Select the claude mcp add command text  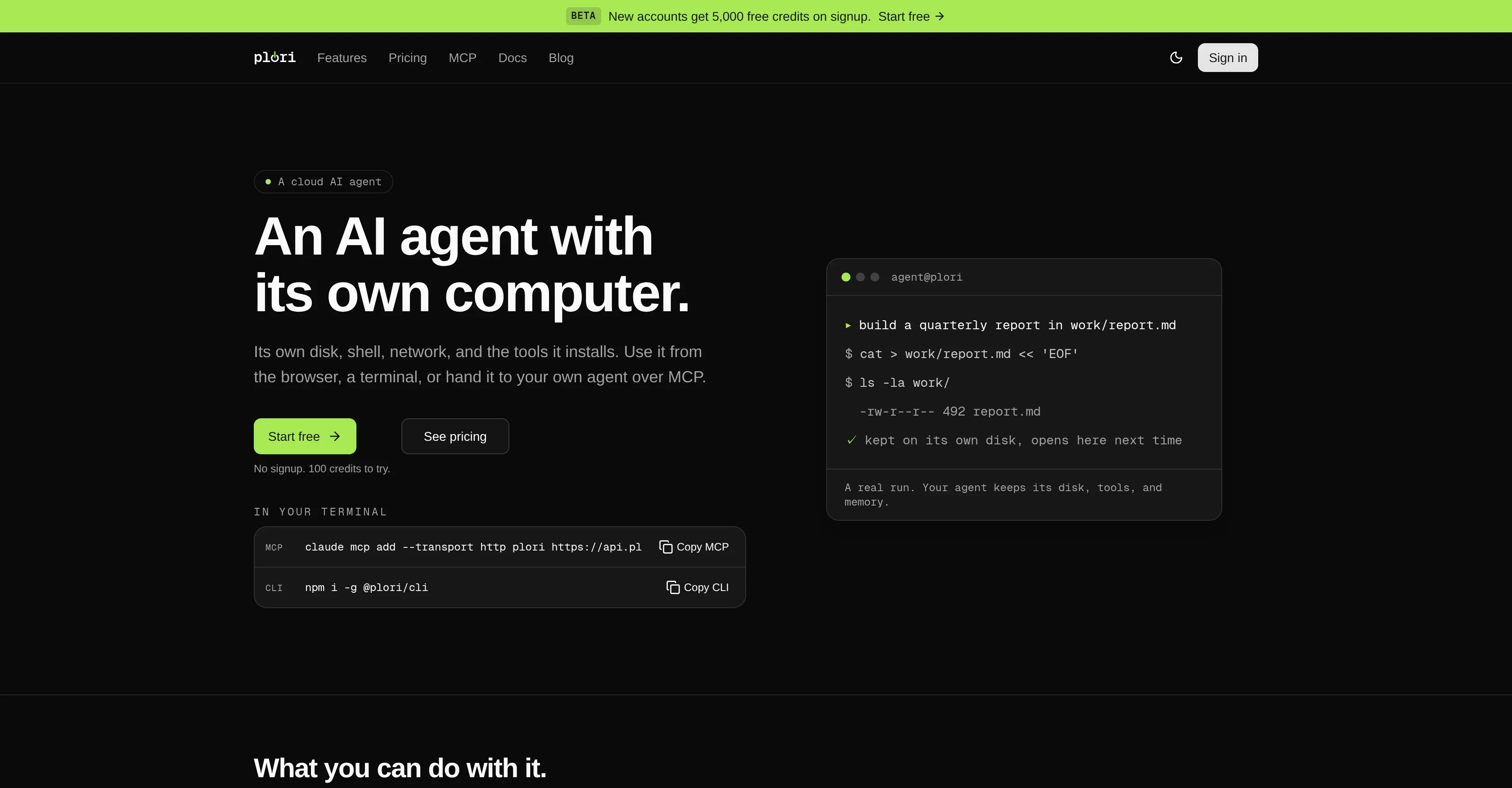[x=473, y=547]
